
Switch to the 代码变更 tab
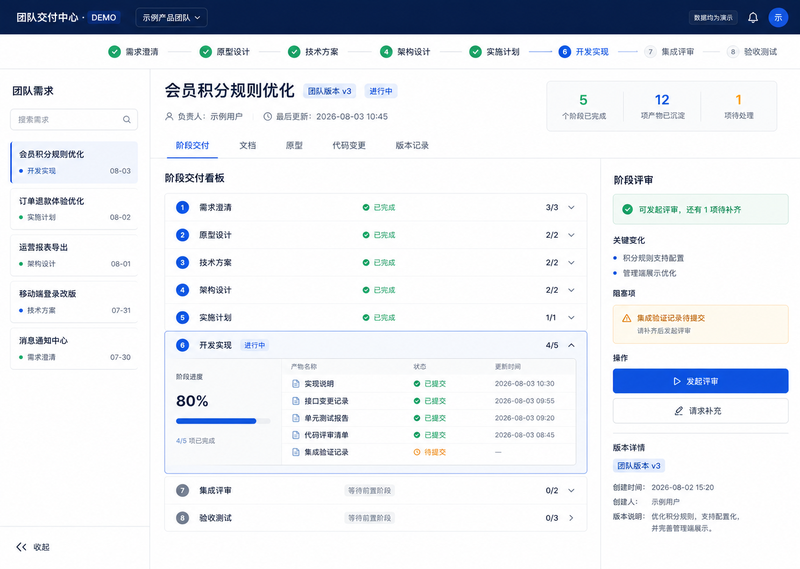[349, 145]
